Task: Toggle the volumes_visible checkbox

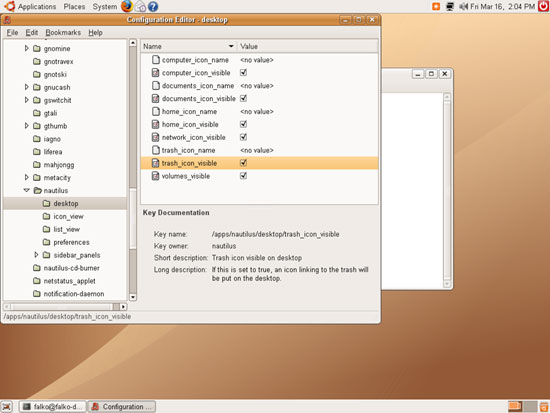Action: (243, 176)
